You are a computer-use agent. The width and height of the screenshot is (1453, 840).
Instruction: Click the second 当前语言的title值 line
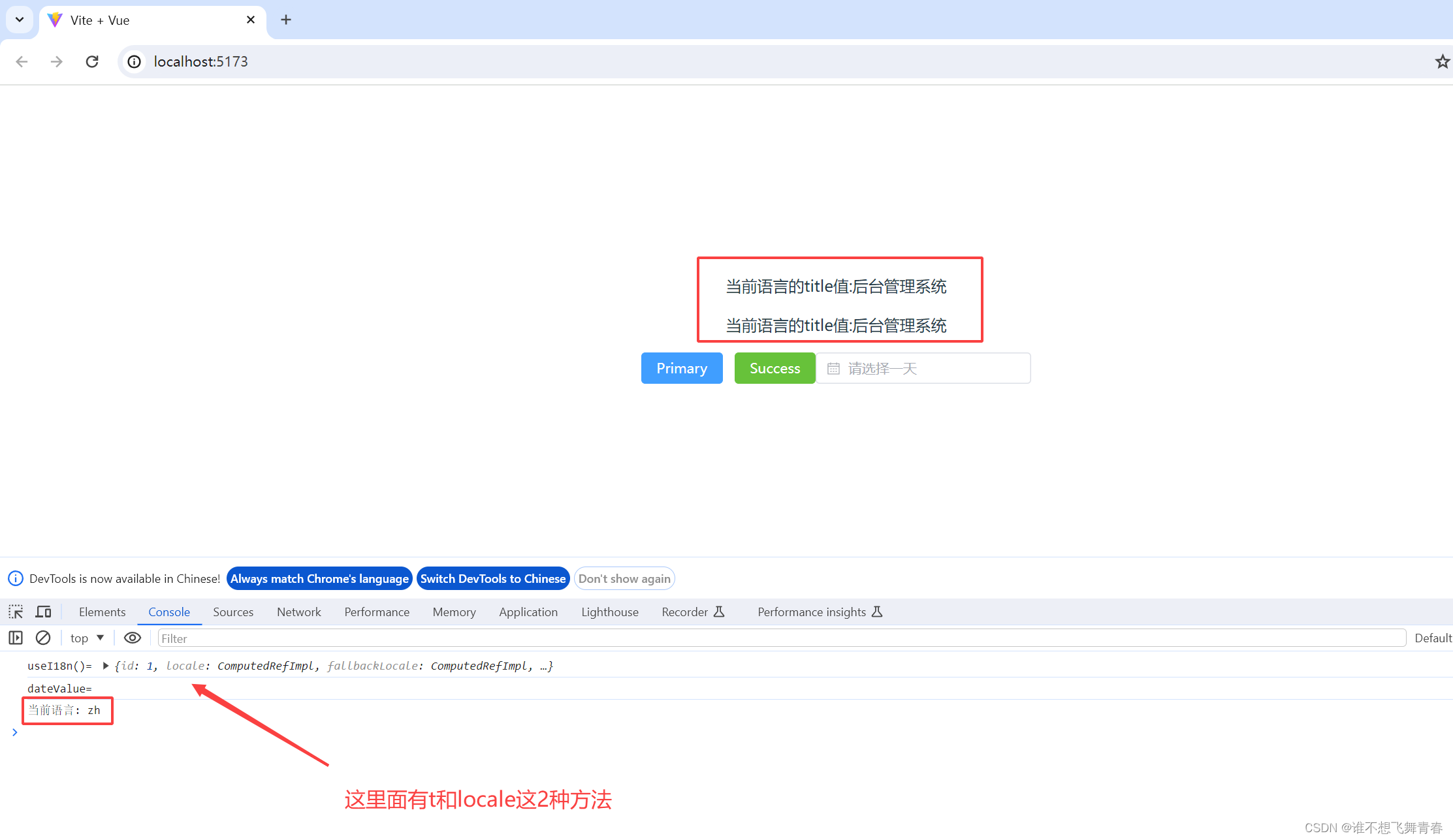tap(836, 326)
